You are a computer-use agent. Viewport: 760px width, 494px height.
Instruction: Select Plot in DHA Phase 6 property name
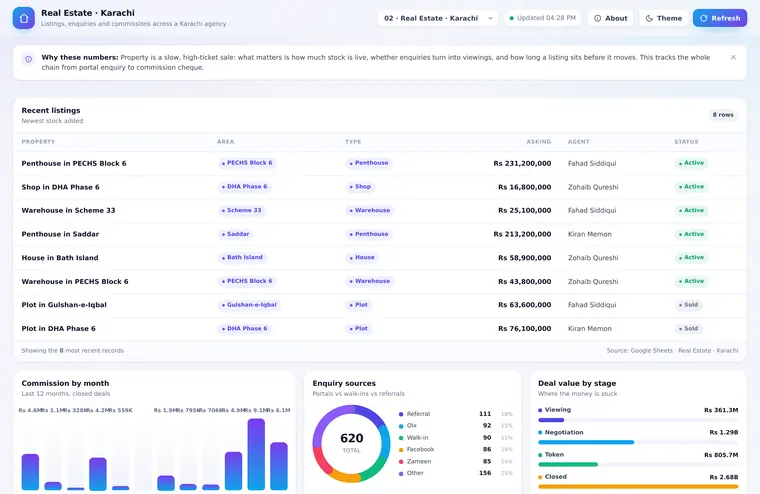pos(59,329)
